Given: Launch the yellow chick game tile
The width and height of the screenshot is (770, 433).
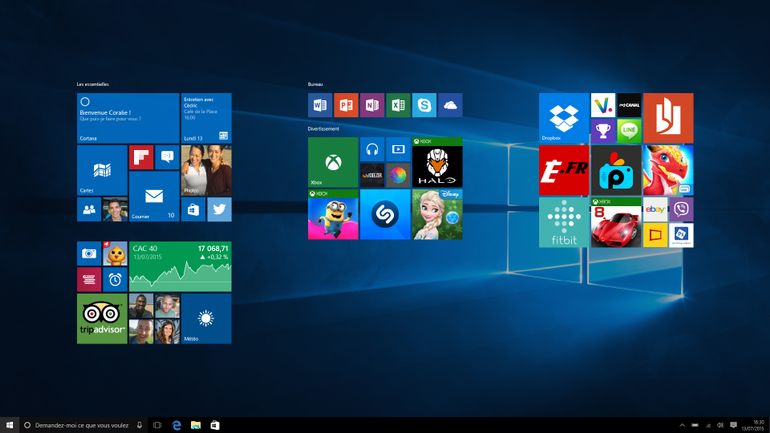Looking at the screenshot, I should [x=115, y=253].
